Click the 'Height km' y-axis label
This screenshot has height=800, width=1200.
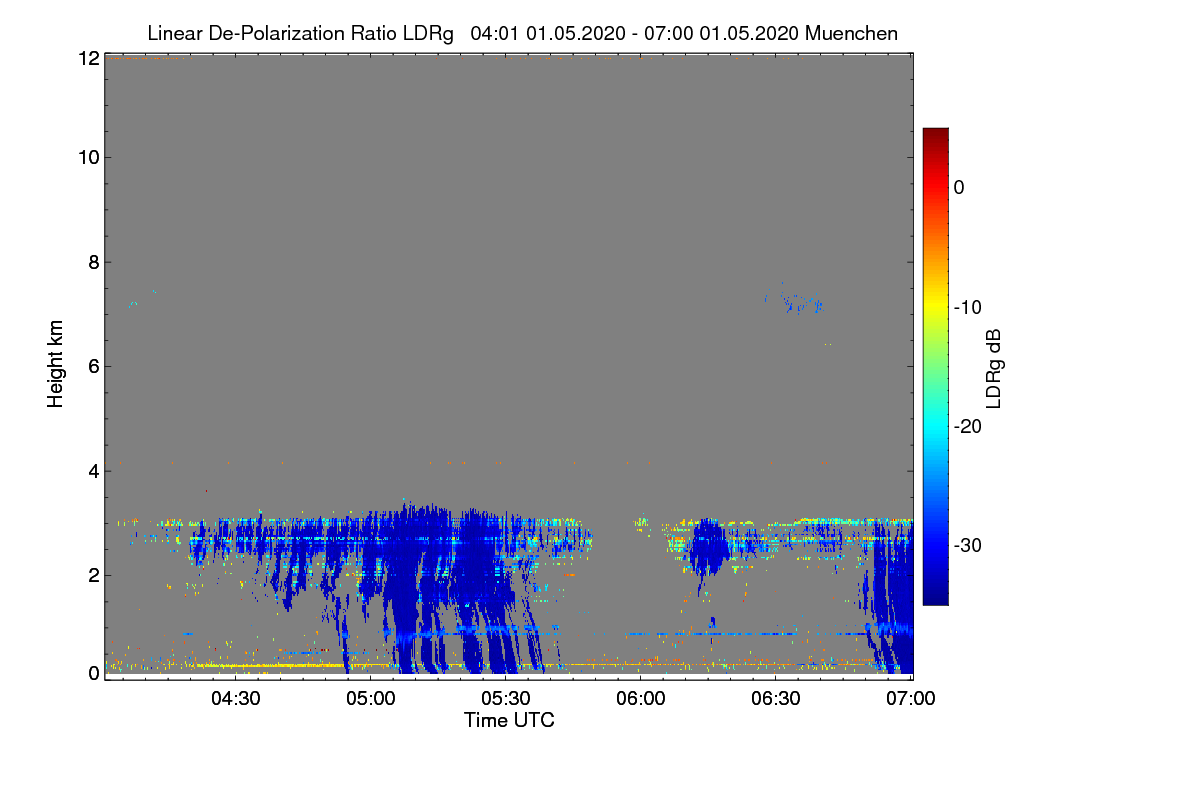point(54,364)
